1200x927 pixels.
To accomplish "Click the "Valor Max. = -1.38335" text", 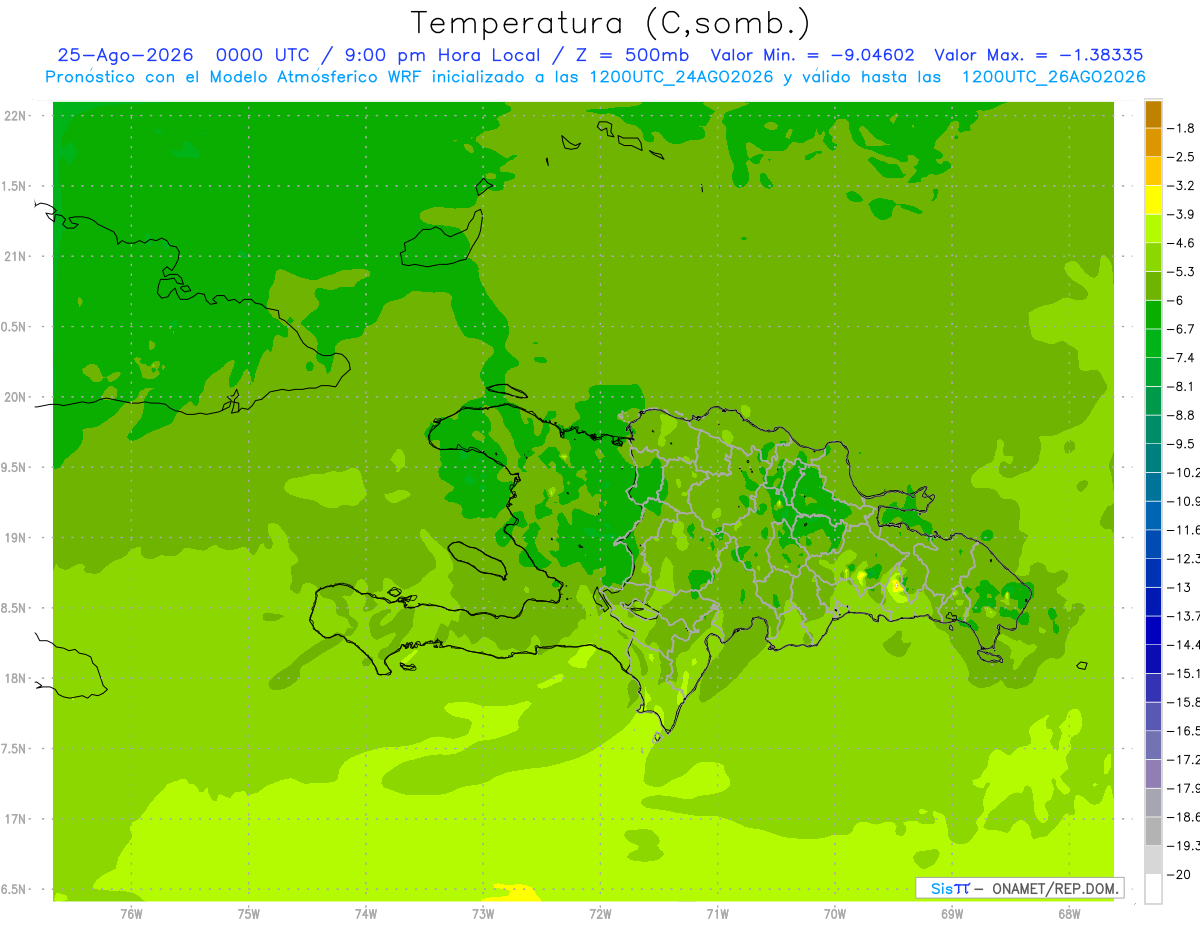I will (x=1038, y=55).
